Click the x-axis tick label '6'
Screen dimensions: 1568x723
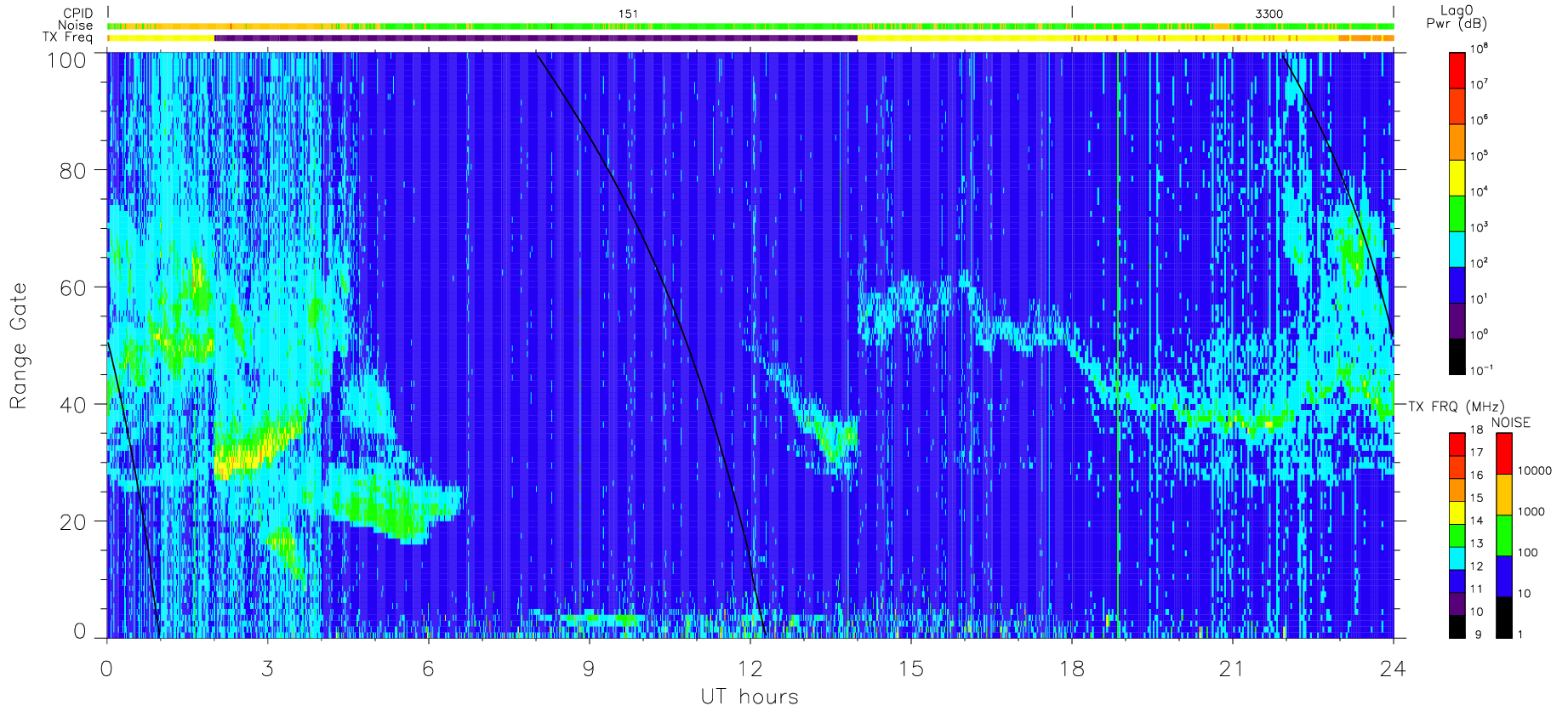428,669
